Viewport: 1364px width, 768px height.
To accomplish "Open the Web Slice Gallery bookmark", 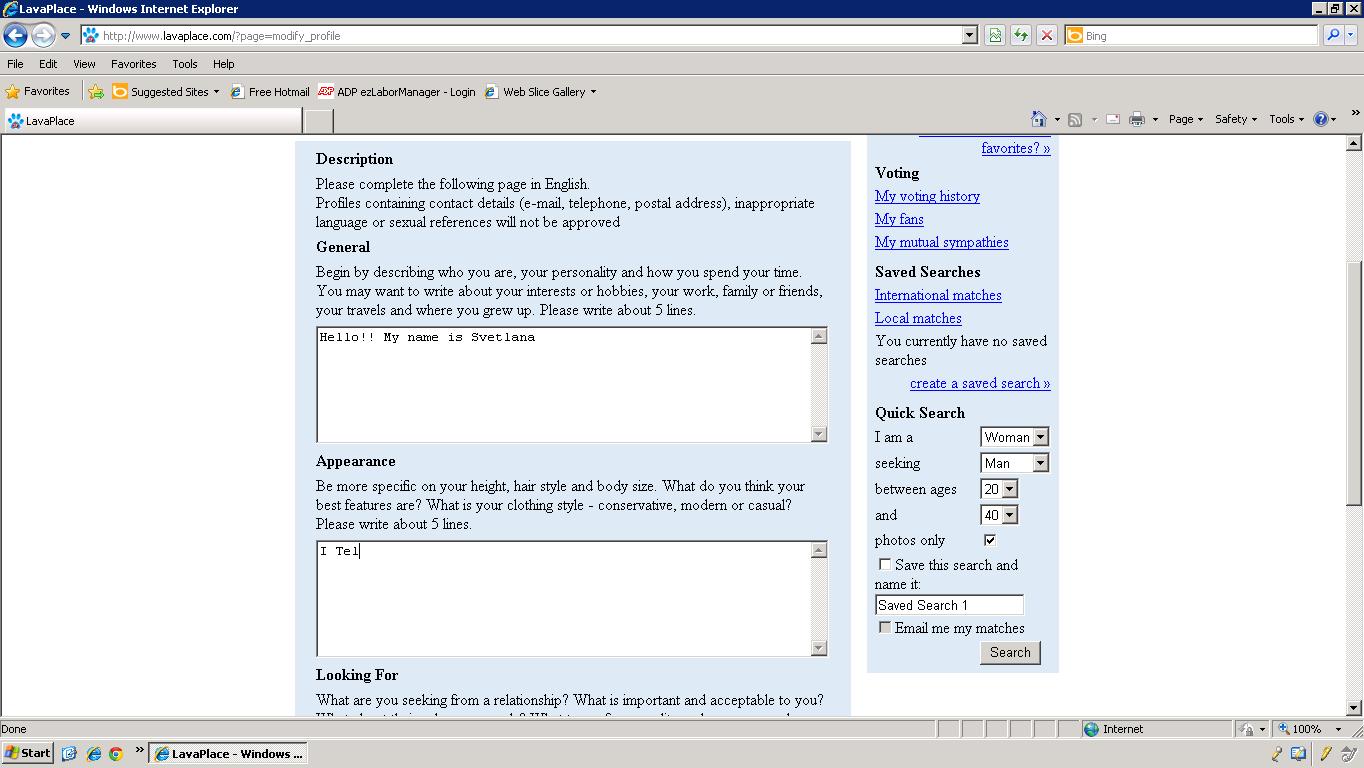I will (540, 91).
